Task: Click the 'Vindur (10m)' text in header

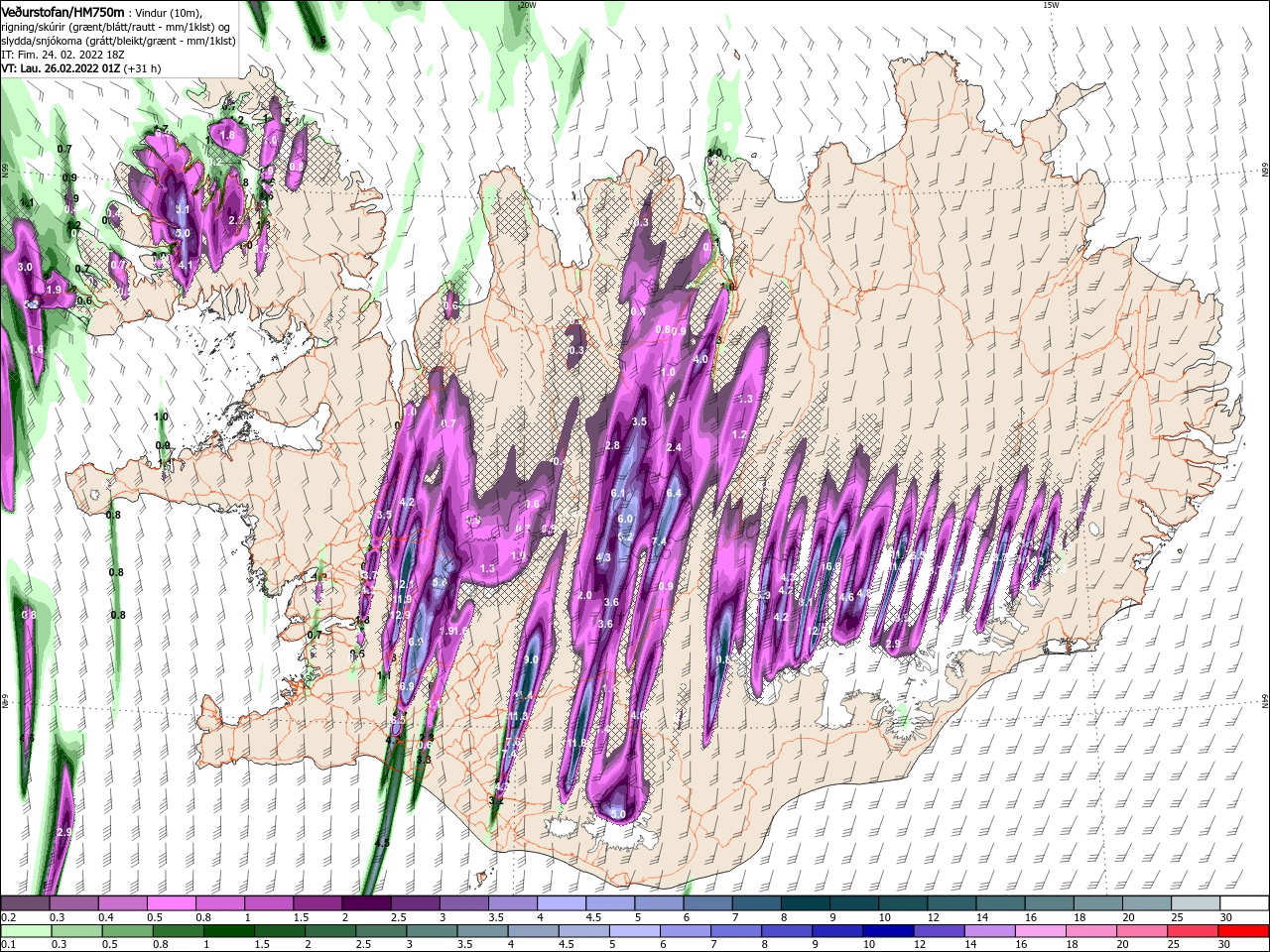Action: tap(169, 12)
